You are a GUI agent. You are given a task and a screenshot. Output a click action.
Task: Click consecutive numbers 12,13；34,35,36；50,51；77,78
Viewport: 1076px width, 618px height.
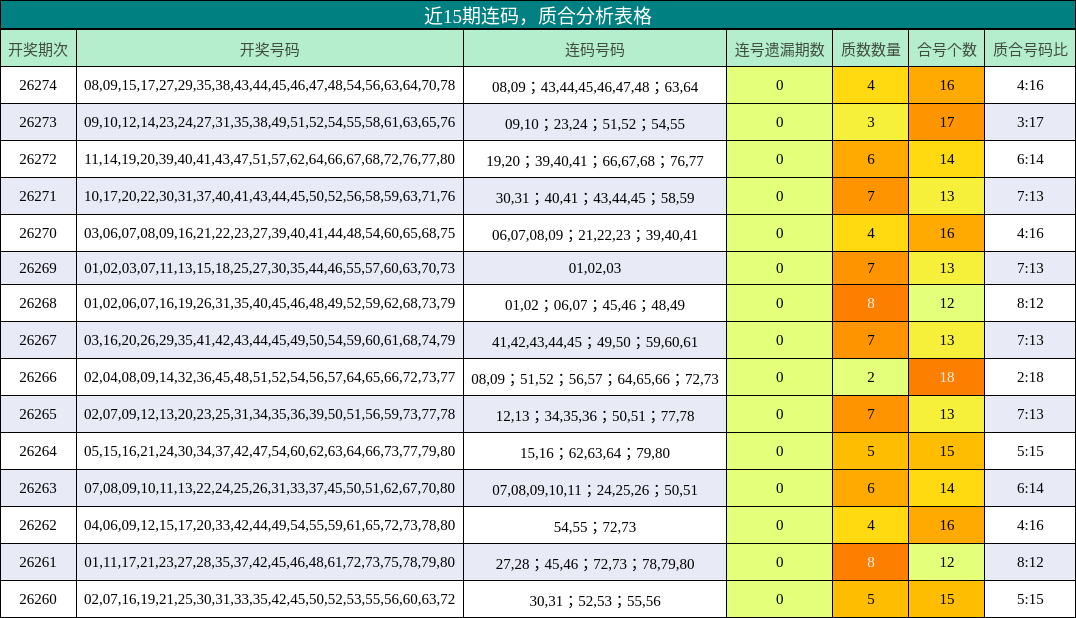point(595,416)
